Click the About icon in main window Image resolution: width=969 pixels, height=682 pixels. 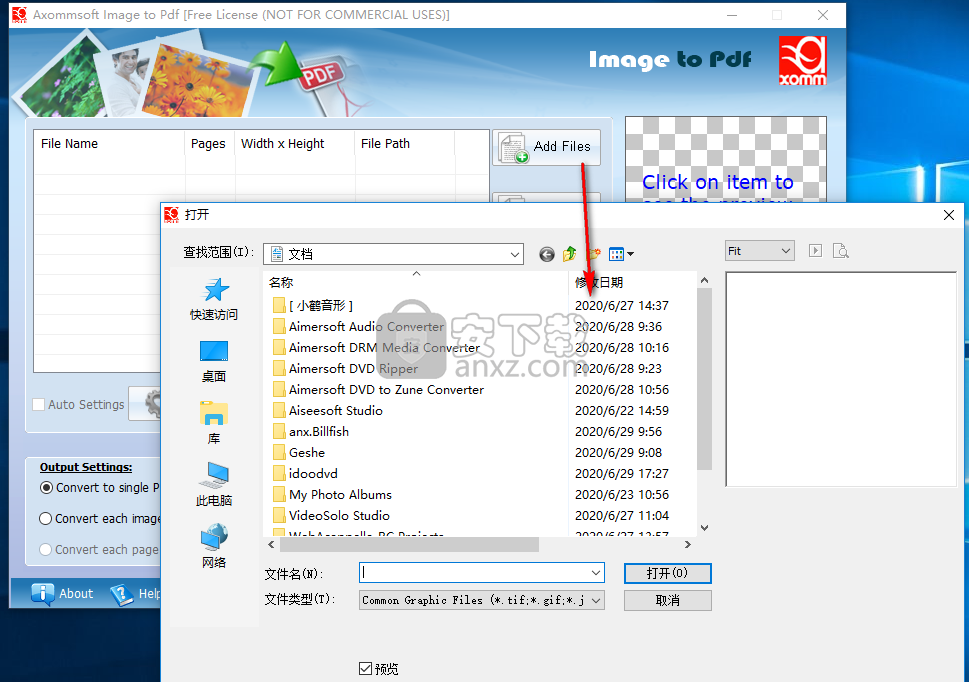pyautogui.click(x=43, y=594)
